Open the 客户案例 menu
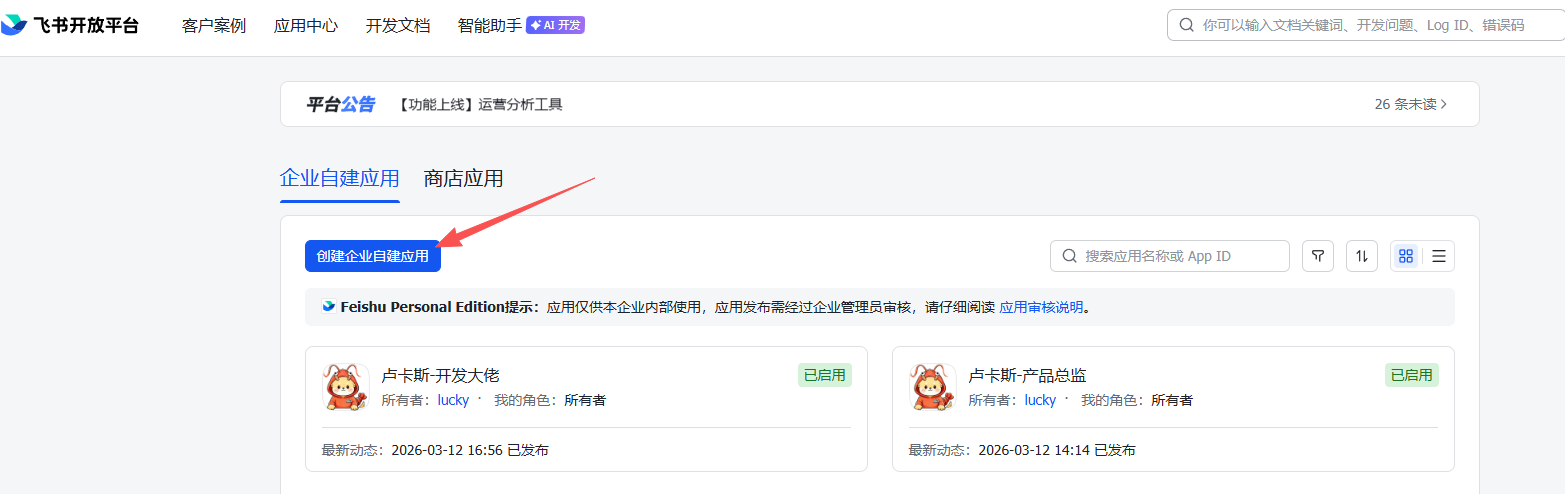Image resolution: width=1565 pixels, height=494 pixels. [x=214, y=26]
